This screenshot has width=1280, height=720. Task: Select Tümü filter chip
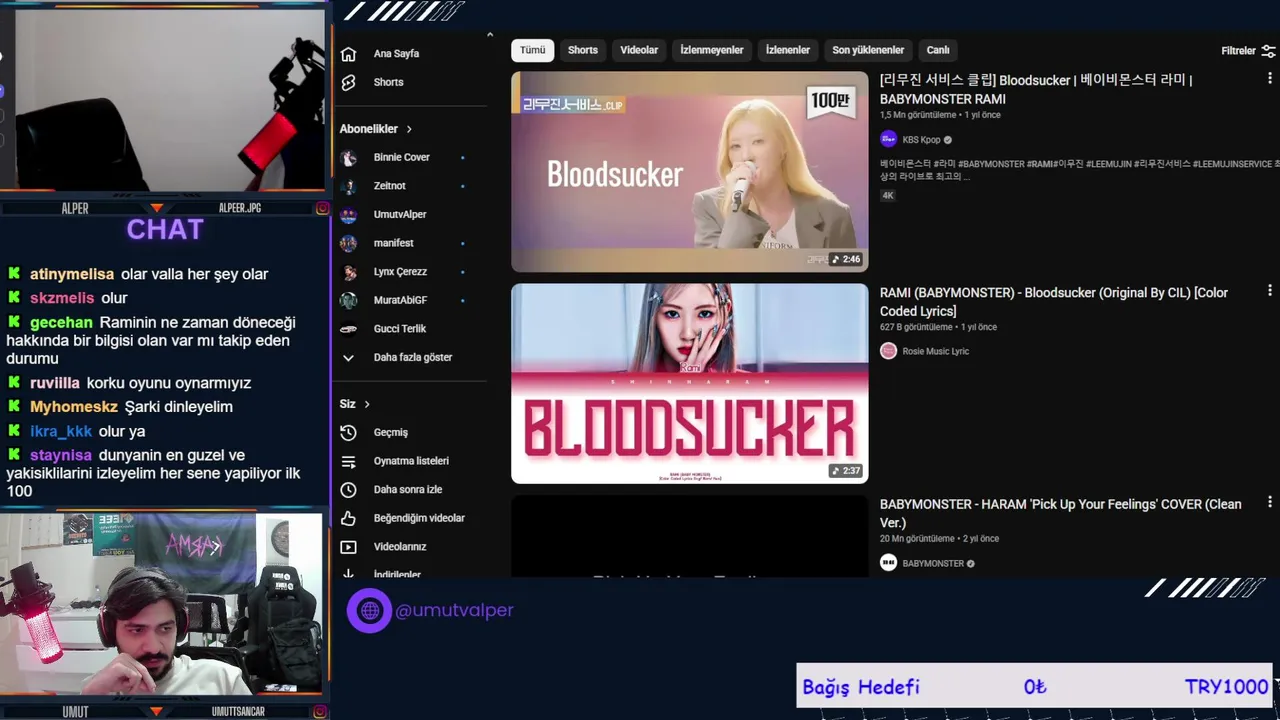pos(533,50)
